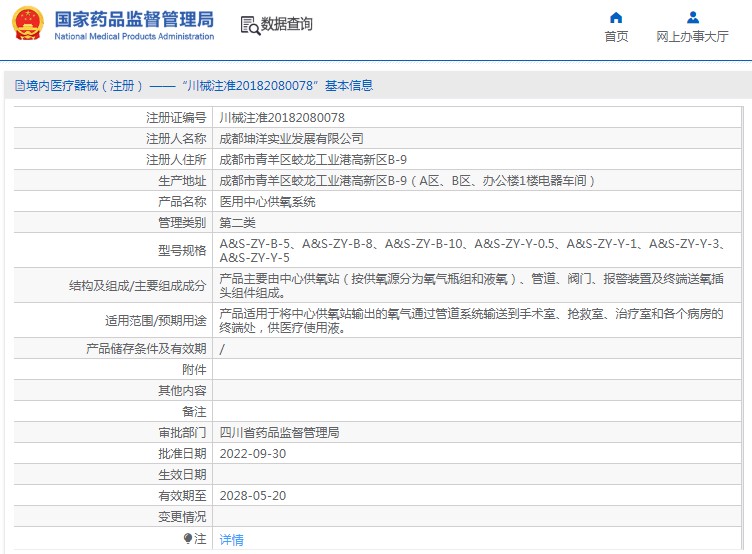Select registrant address 成都市青羊区蛟龙工业港高新区B-9
This screenshot has width=752, height=554.
pos(313,160)
